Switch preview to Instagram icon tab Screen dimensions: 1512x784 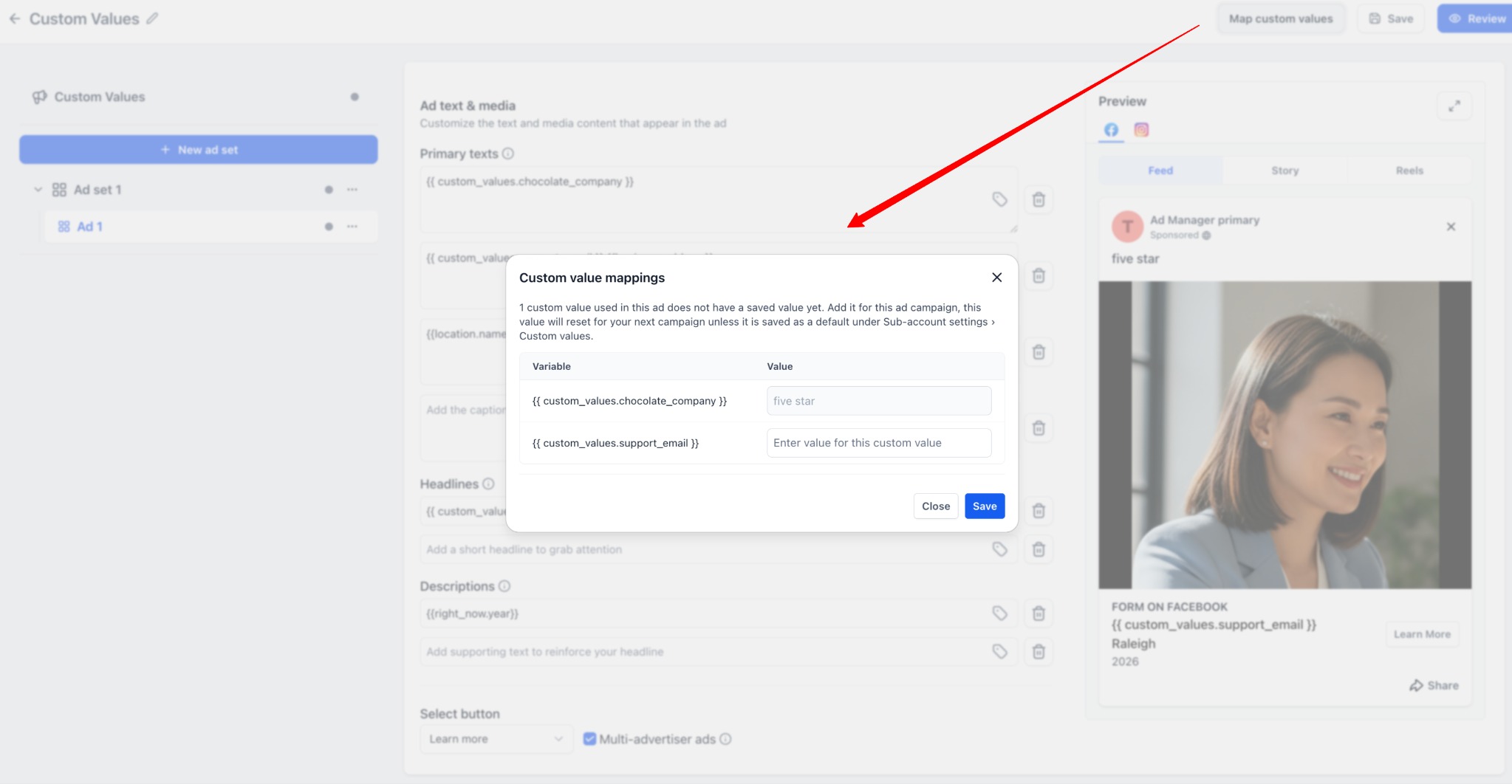tap(1141, 130)
